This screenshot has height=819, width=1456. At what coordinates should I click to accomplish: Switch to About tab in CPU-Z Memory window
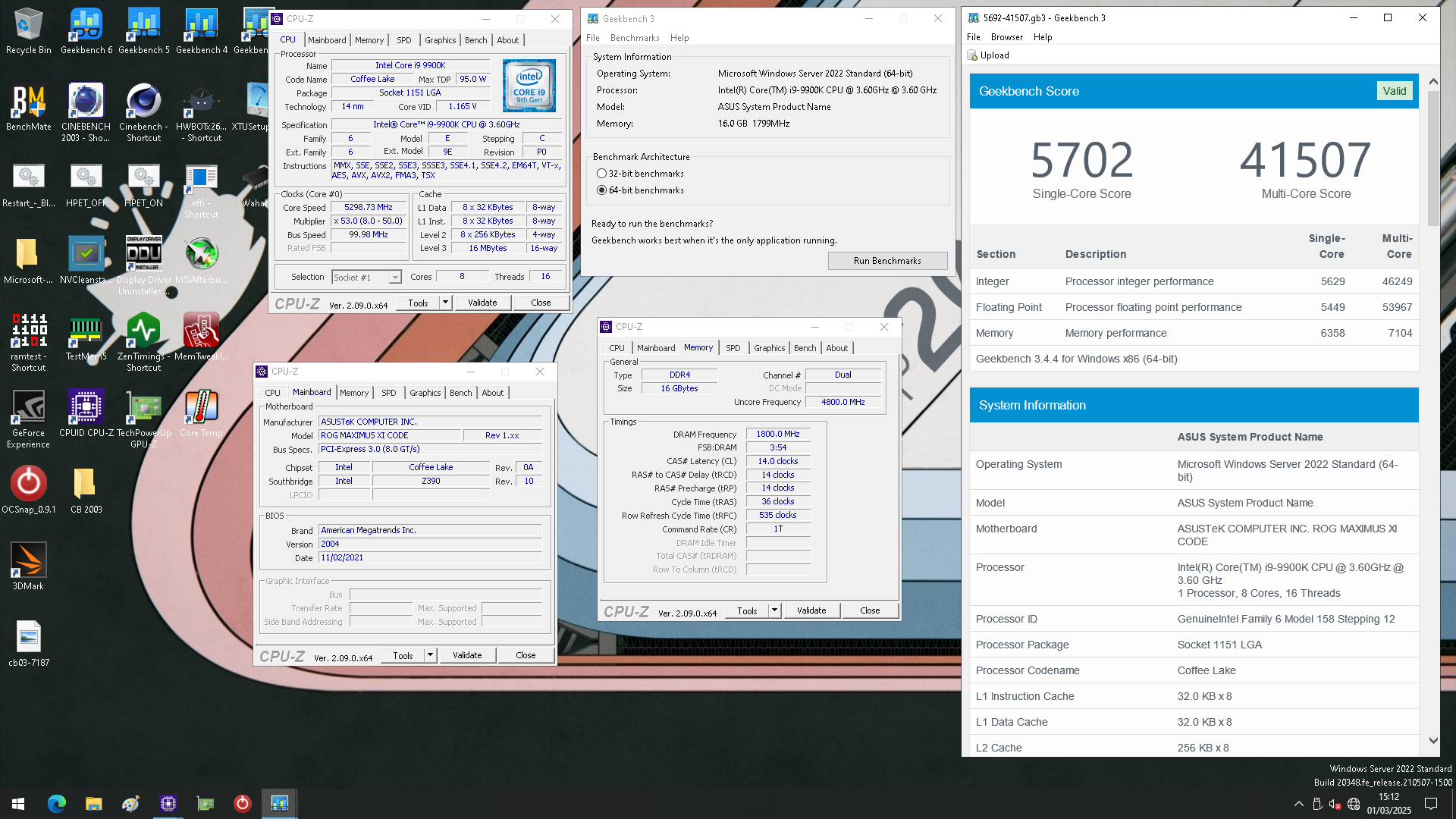point(837,348)
